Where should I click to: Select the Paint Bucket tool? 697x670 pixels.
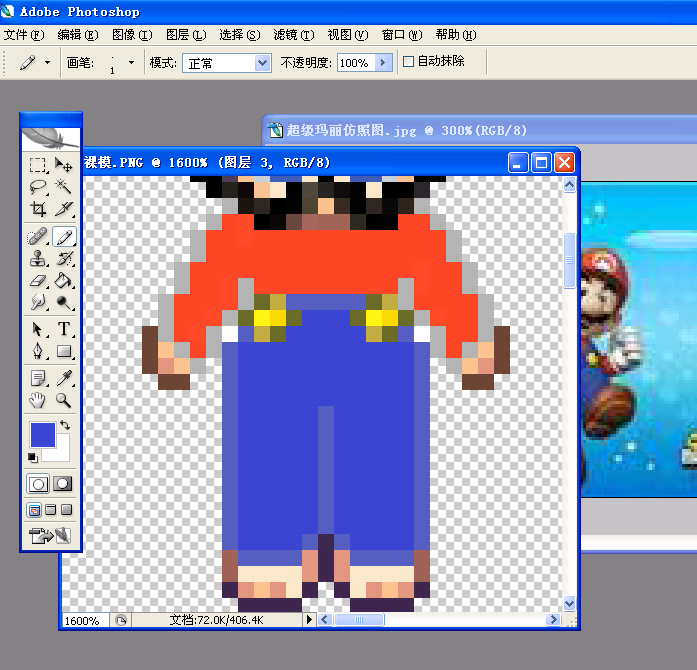[64, 281]
